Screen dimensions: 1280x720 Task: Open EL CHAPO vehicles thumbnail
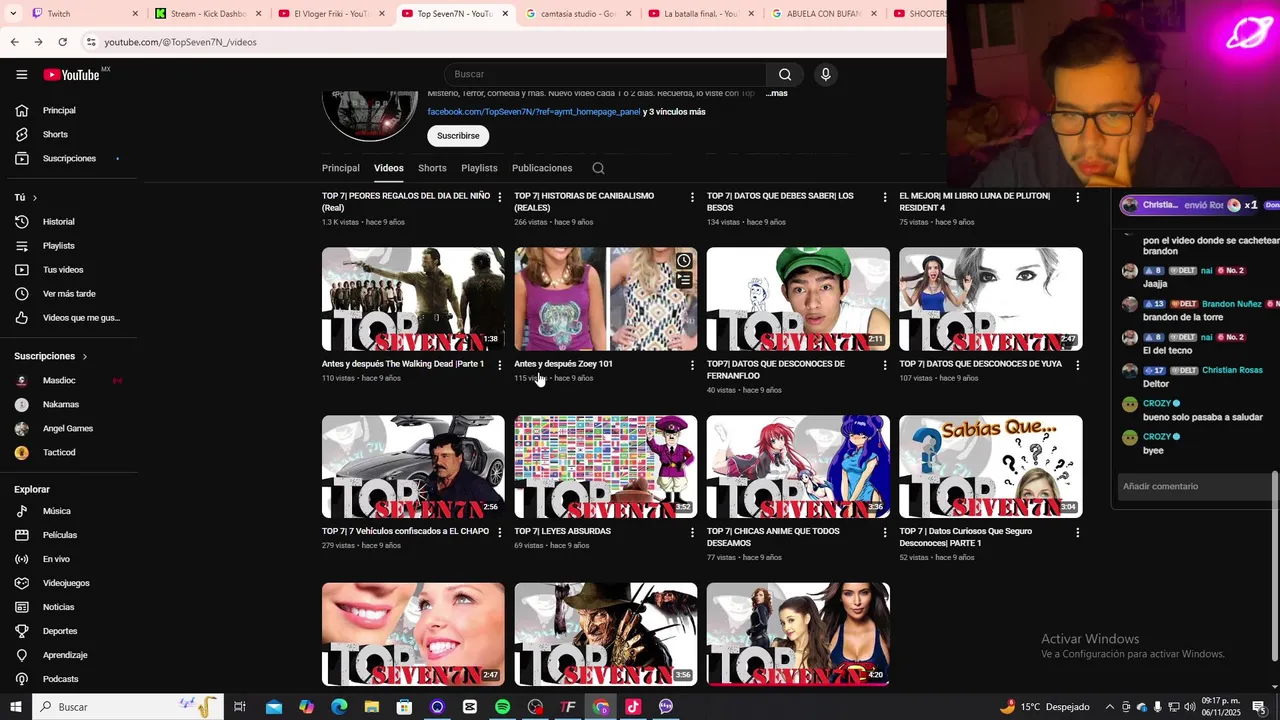pos(413,467)
